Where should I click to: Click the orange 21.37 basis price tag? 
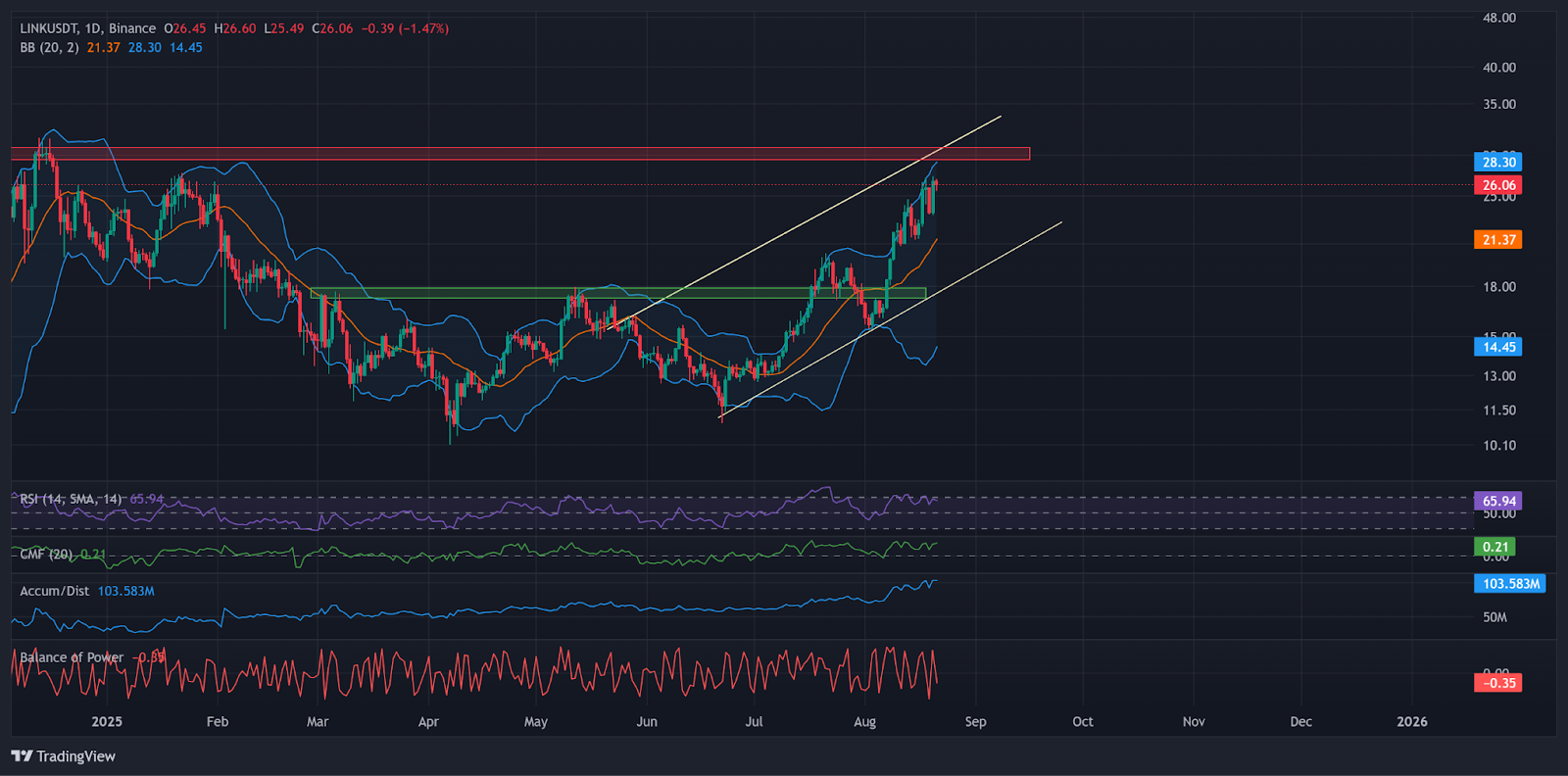click(1497, 240)
